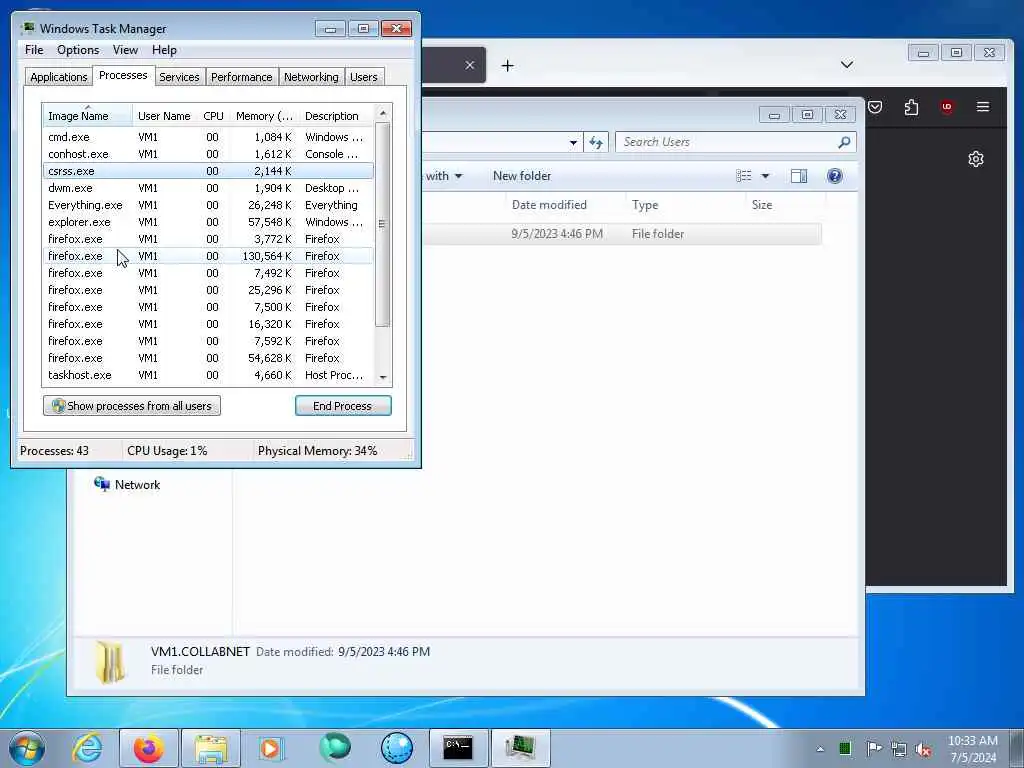Open the Windows Start menu orb
1024x768 pixels.
[x=27, y=748]
